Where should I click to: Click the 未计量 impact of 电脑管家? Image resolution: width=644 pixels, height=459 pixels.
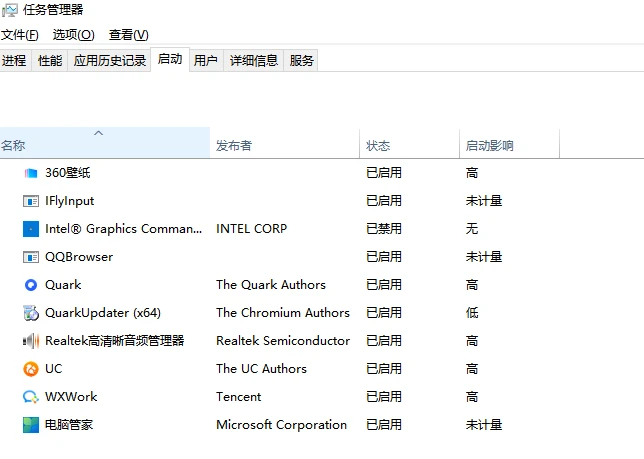484,425
